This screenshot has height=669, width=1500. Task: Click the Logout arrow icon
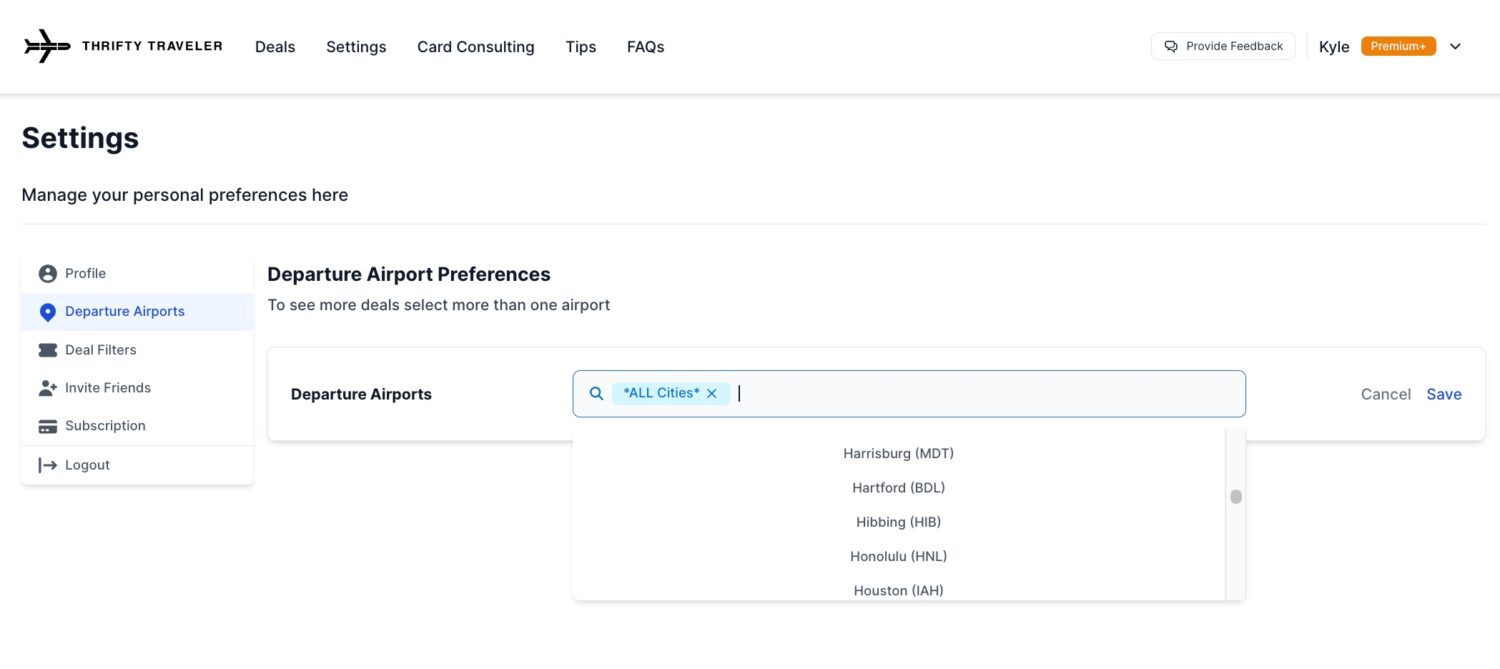point(48,463)
